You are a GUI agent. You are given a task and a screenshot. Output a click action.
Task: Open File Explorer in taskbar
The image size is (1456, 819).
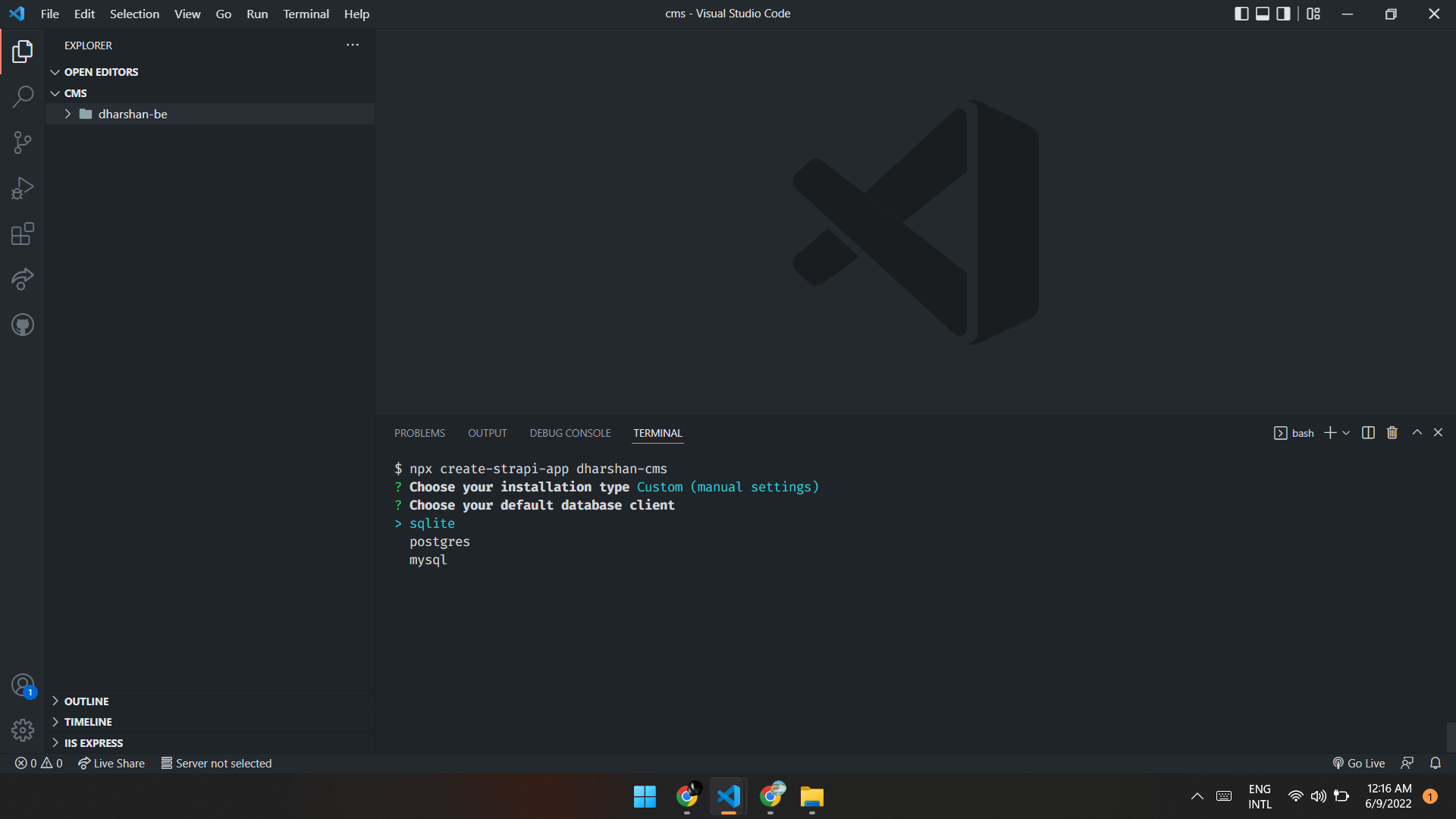tap(812, 797)
